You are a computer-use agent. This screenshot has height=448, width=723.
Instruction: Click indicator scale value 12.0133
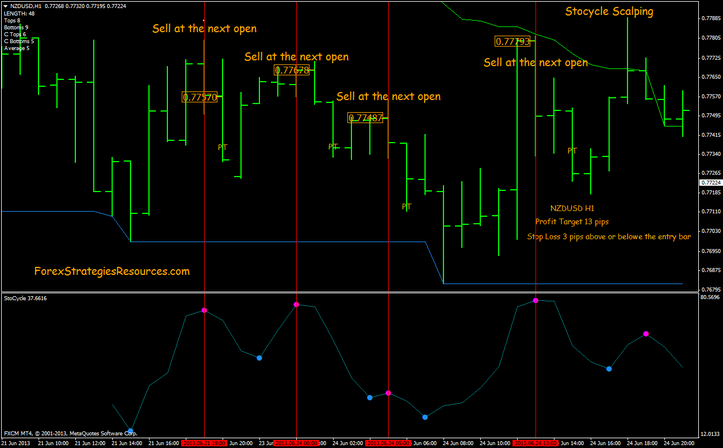(x=710, y=434)
